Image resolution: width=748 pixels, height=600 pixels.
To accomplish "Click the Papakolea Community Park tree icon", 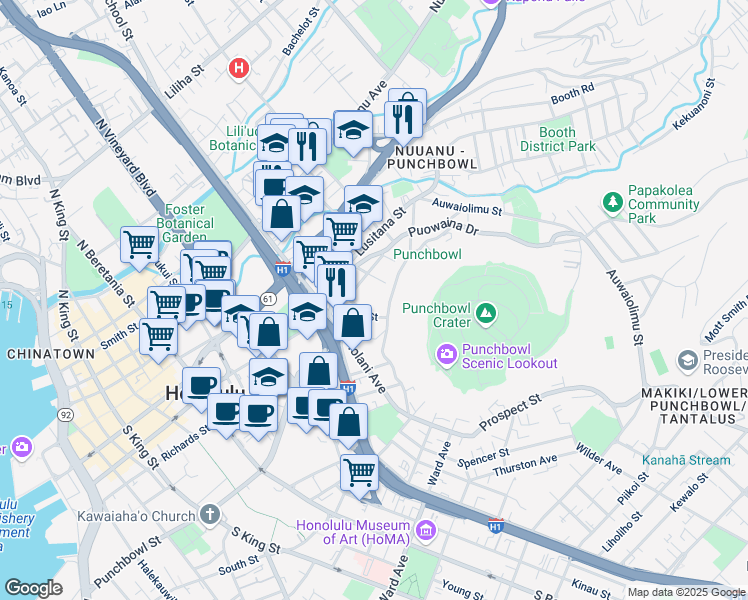I will 612,203.
